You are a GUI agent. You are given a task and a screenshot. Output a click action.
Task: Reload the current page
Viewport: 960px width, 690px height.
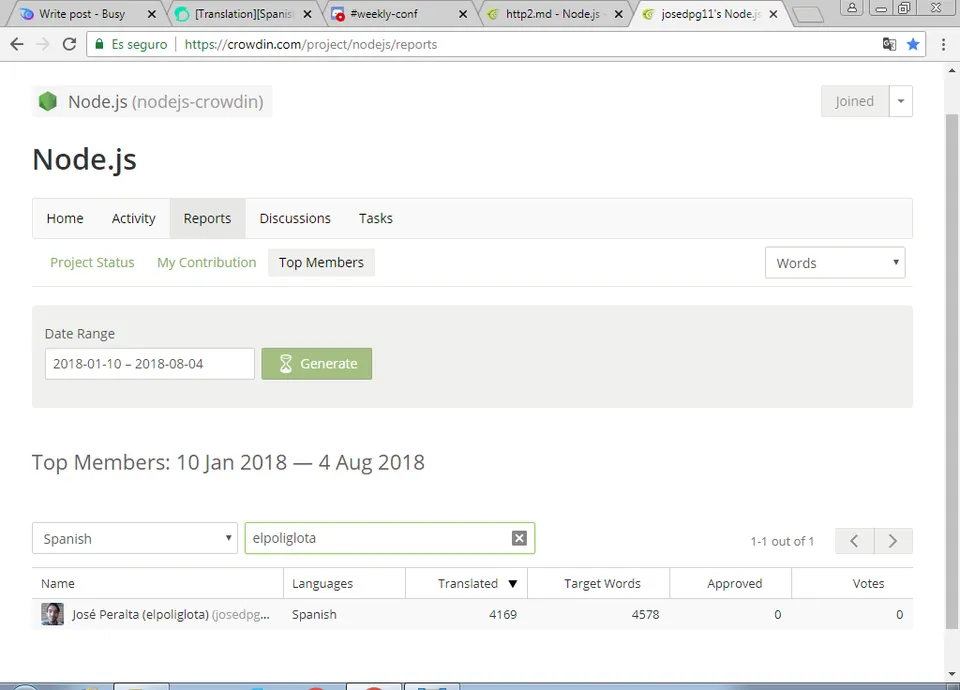[69, 44]
